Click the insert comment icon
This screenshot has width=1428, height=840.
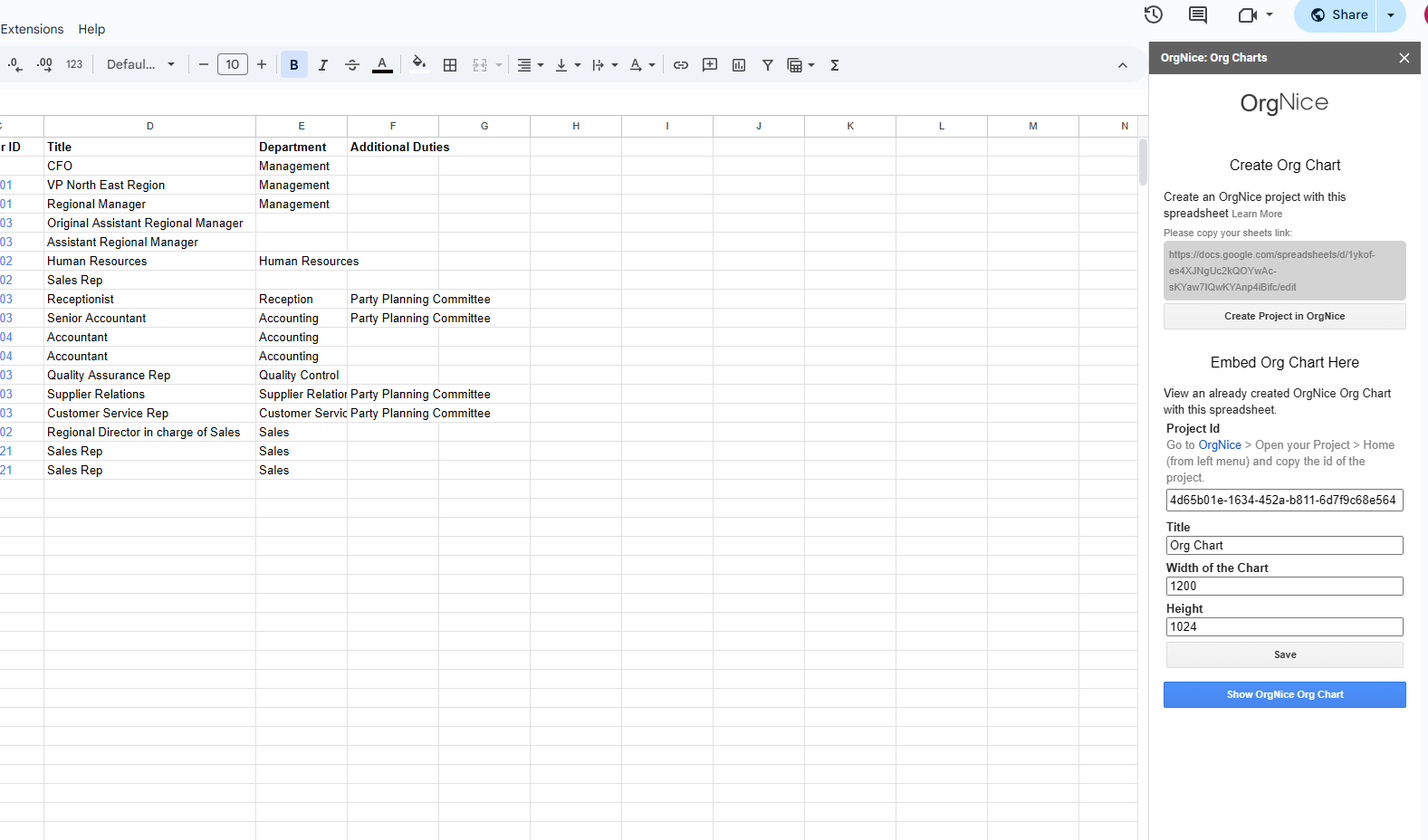click(x=710, y=65)
